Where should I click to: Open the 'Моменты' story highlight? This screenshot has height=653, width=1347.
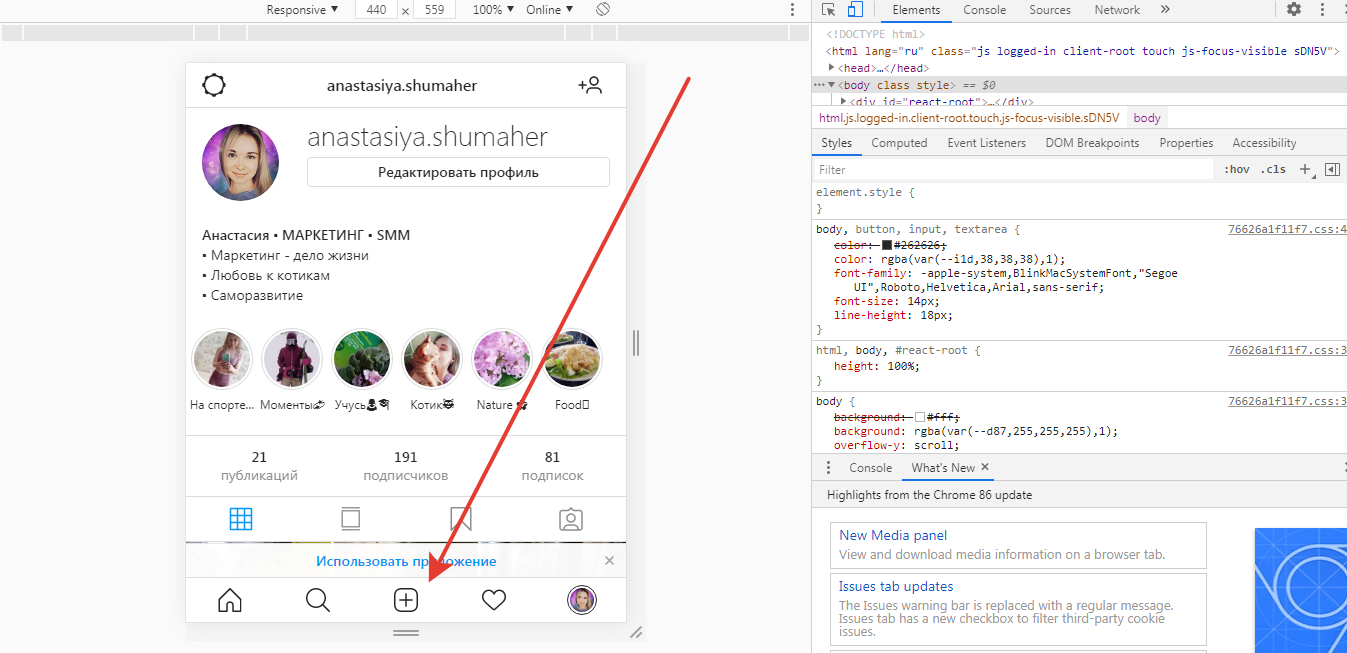click(292, 360)
